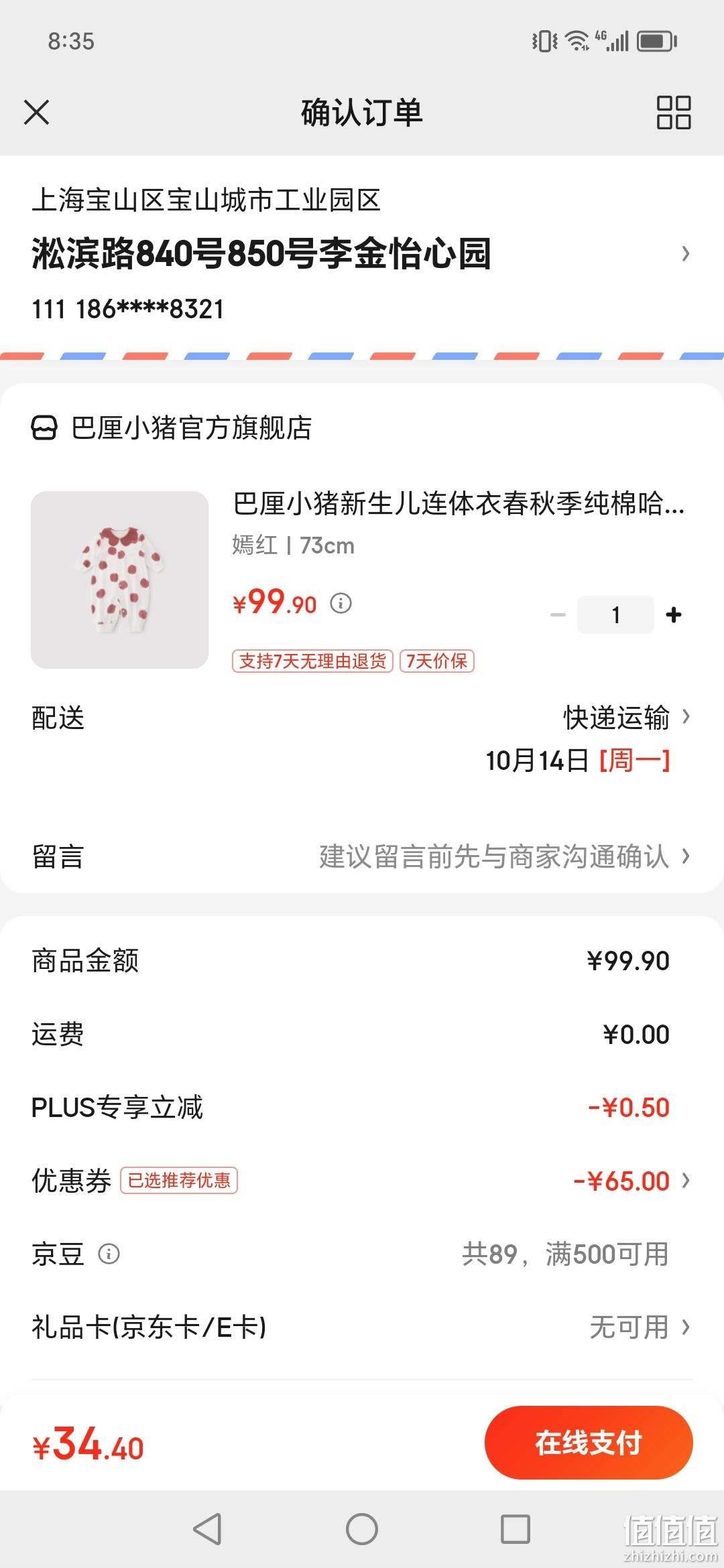Tap the 支持7天无理由退货 tag
This screenshot has width=724, height=1568.
point(312,661)
